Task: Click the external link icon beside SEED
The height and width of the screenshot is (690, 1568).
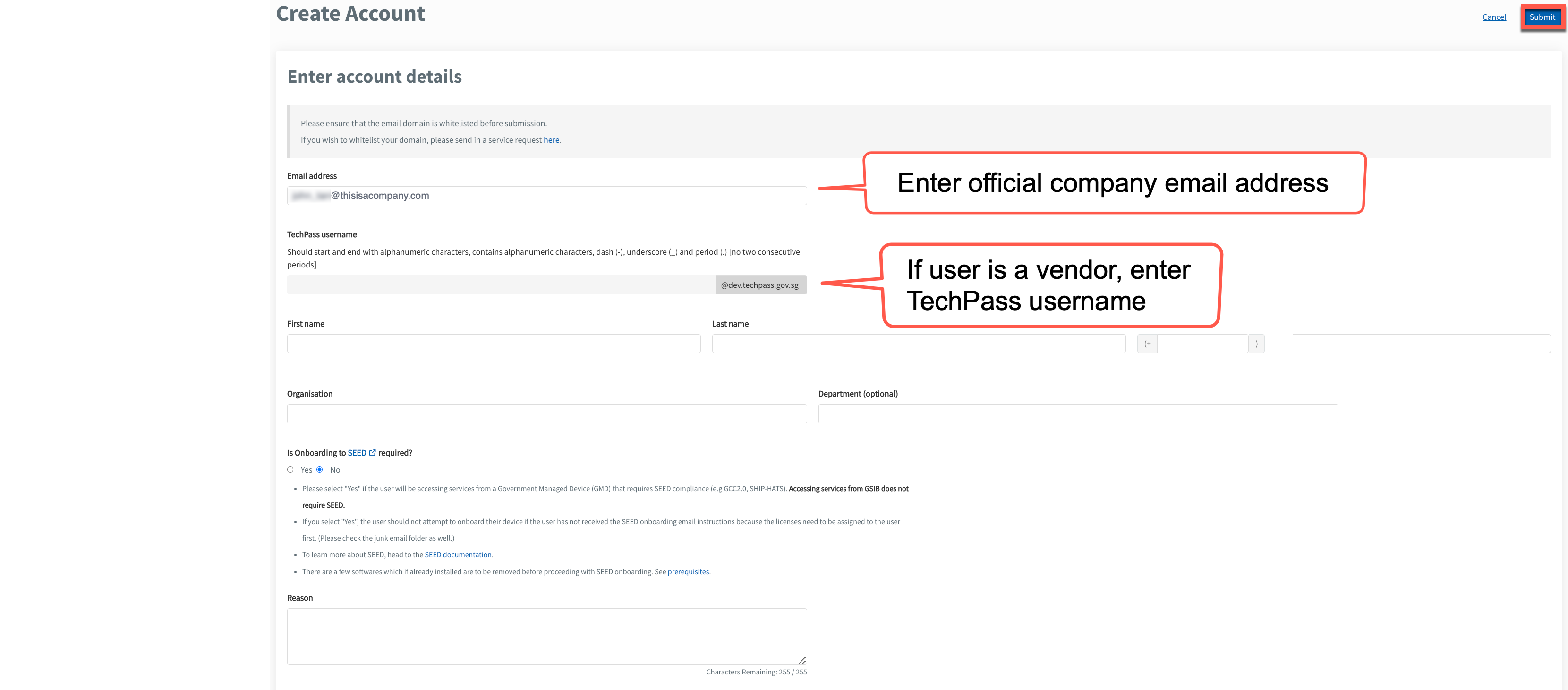Action: [x=373, y=452]
